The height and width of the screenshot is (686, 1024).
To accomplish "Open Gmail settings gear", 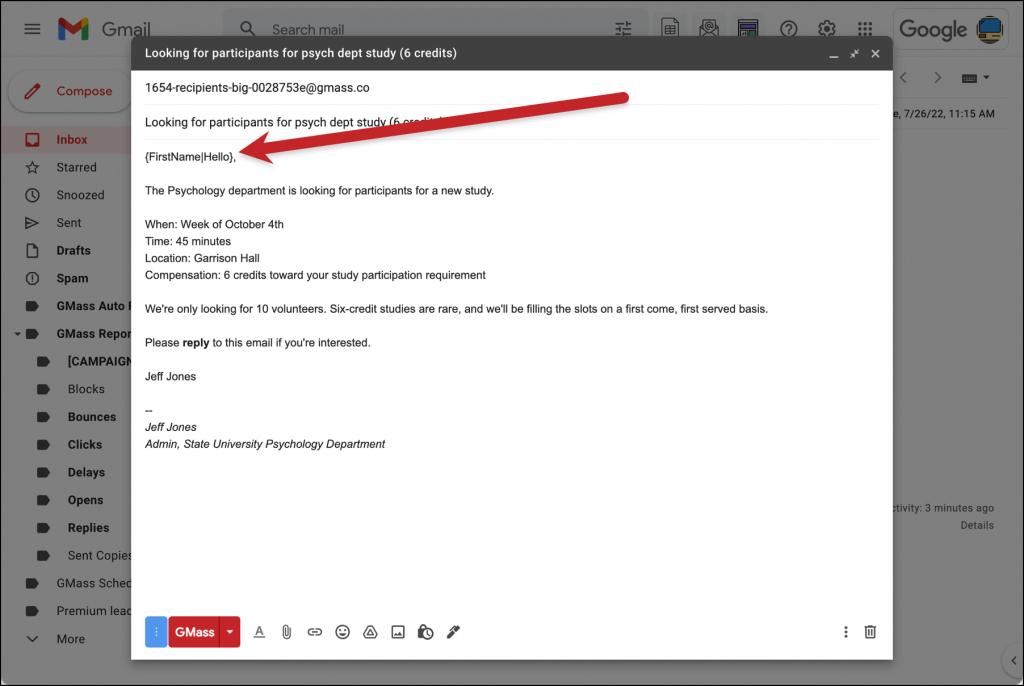I will coord(828,29).
